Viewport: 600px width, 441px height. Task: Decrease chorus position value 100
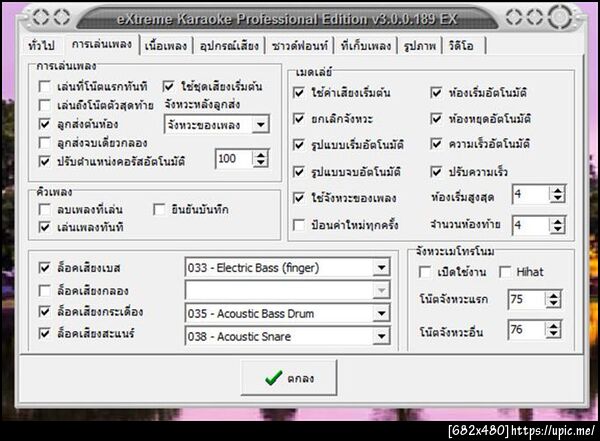click(261, 163)
